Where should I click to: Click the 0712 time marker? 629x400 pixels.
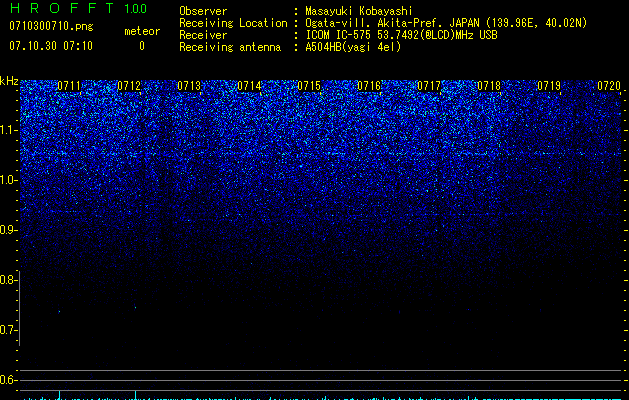click(129, 86)
